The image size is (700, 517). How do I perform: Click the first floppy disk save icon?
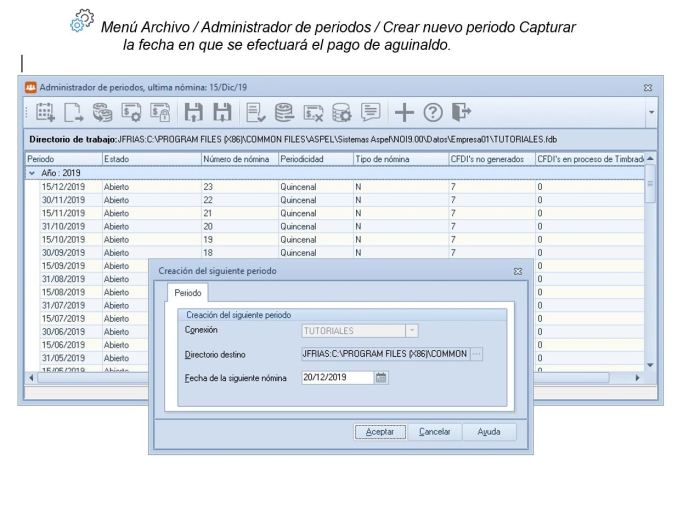pyautogui.click(x=189, y=114)
